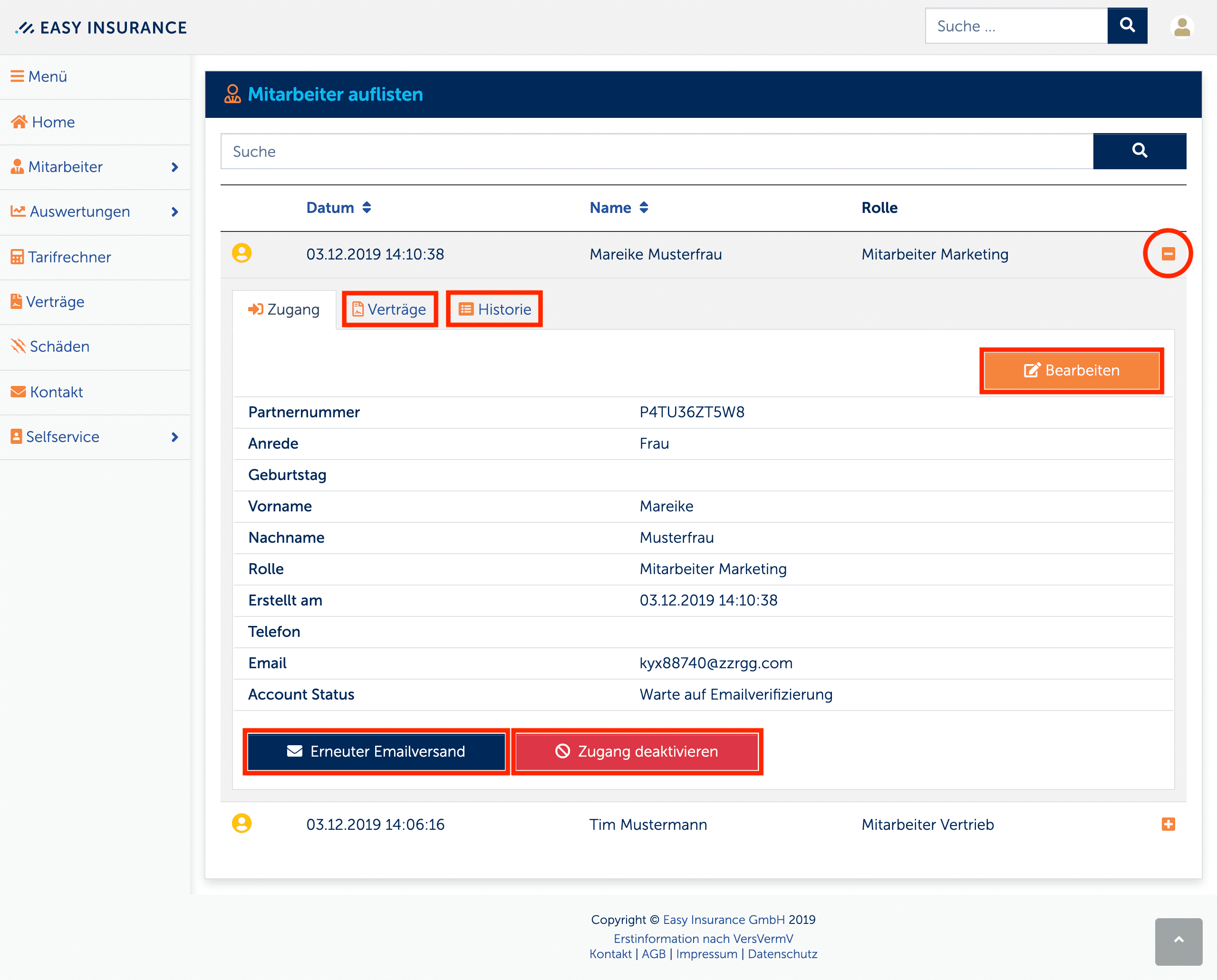Click the Tim Mustermann name cell
The height and width of the screenshot is (980, 1217).
point(648,825)
